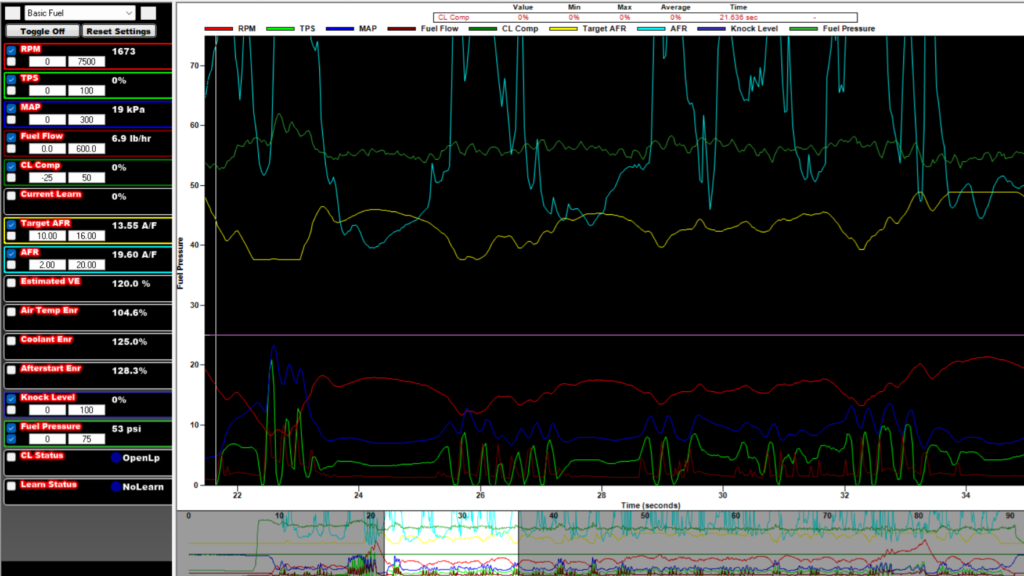Click the Target AFR maximum field 16.00

point(86,236)
